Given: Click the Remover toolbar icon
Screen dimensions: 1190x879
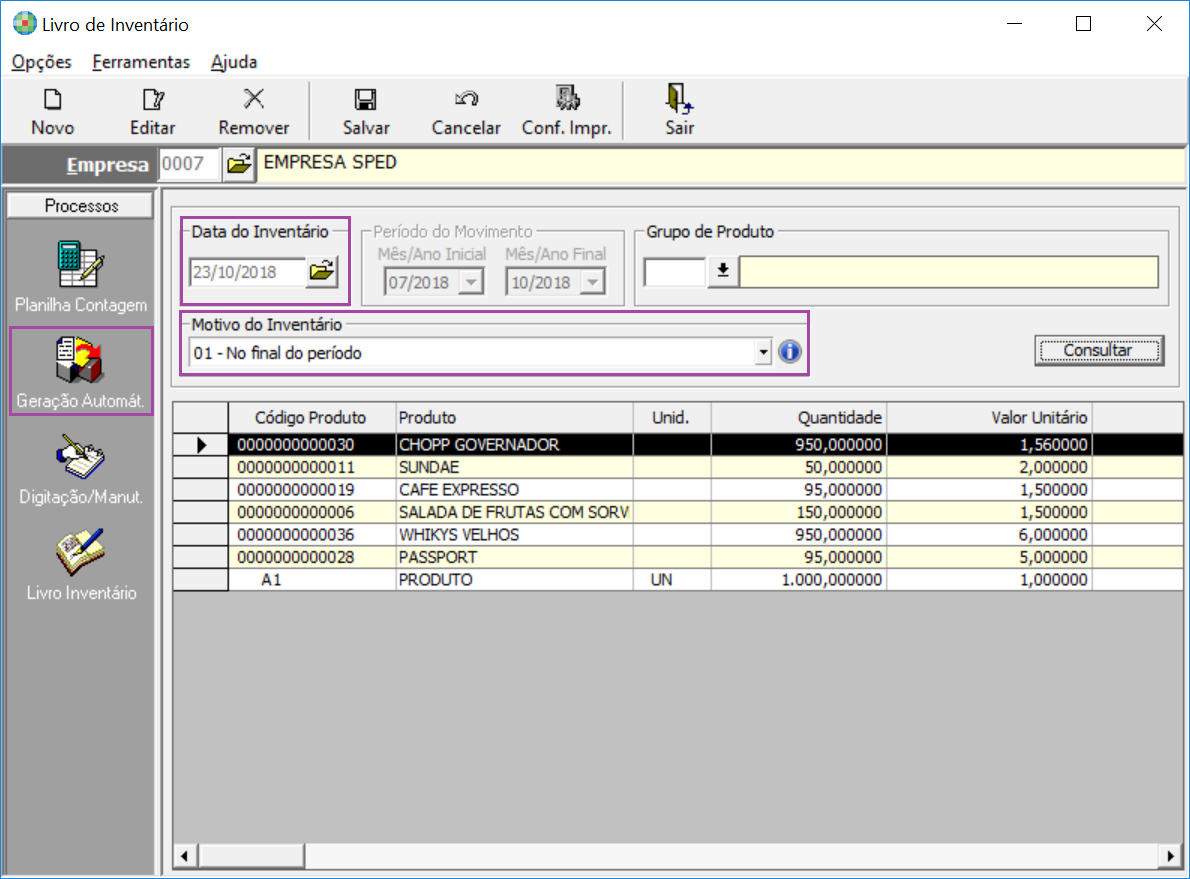Looking at the screenshot, I should 254,100.
